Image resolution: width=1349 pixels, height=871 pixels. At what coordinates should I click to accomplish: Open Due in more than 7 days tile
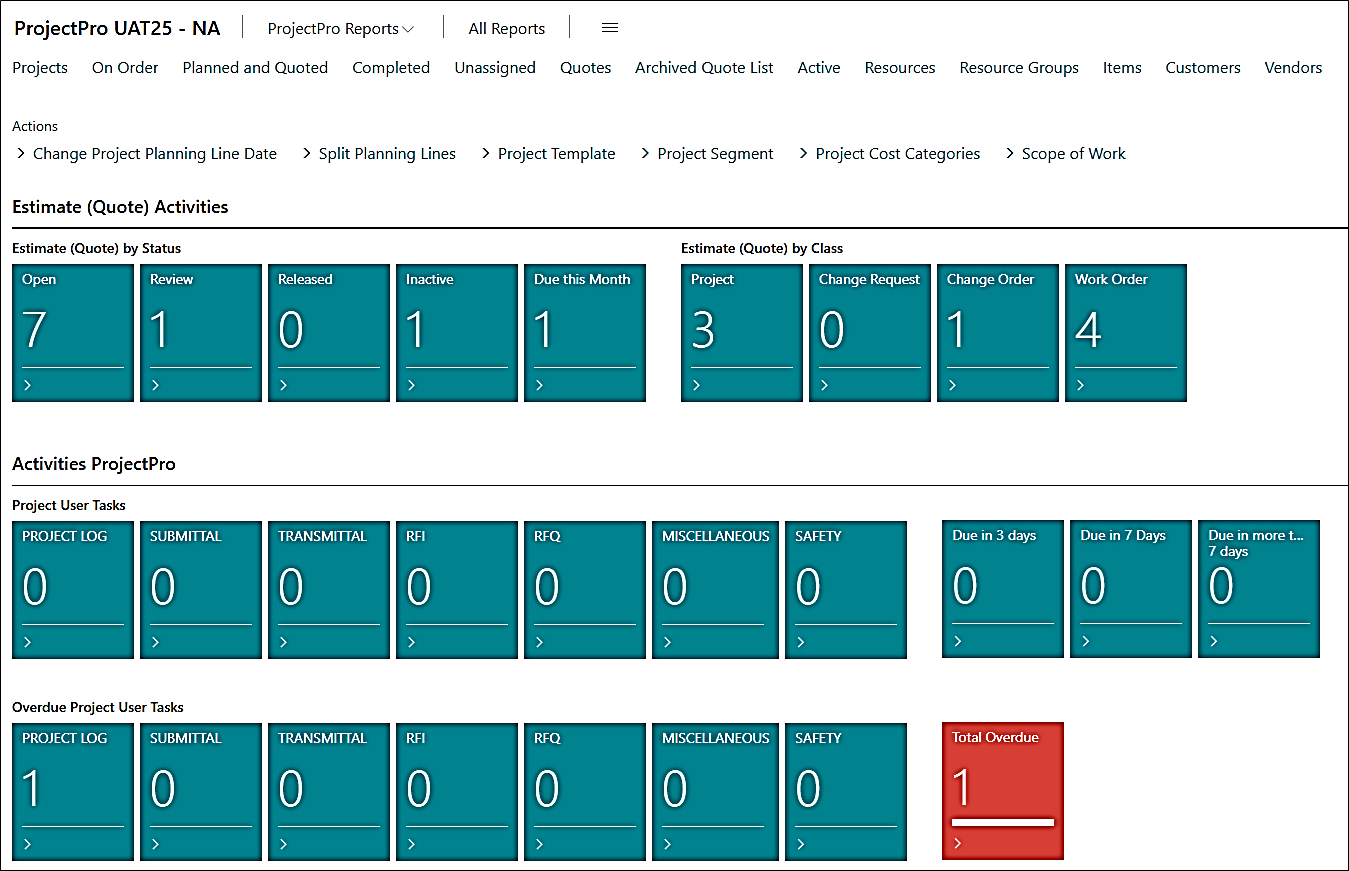(x=1259, y=589)
